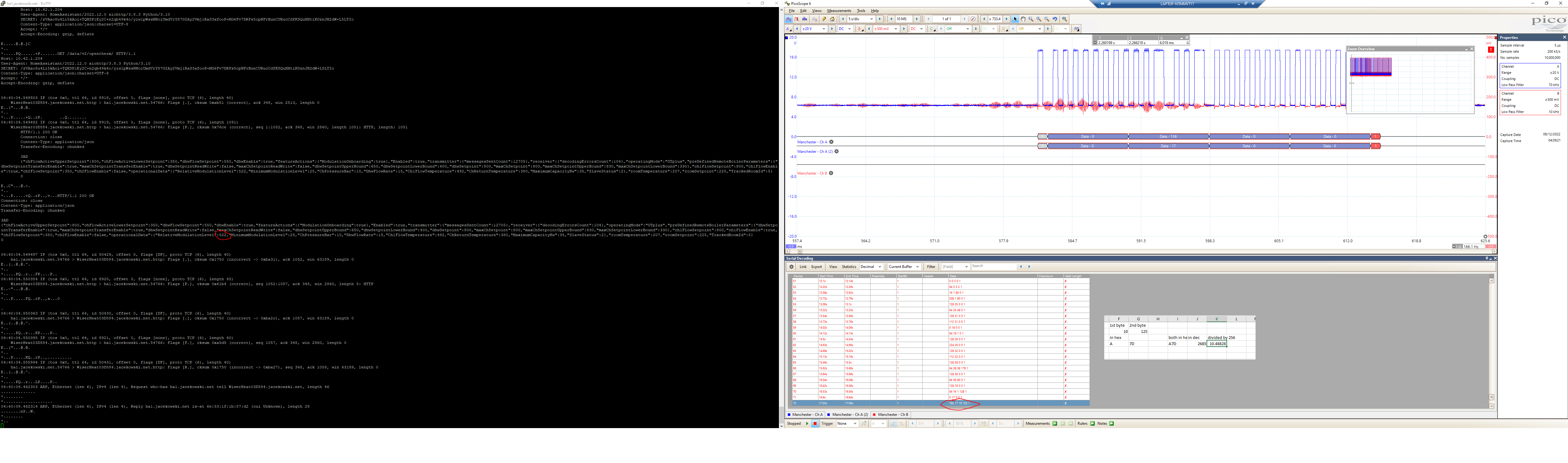Click the Zoom In magnifier

[x=1039, y=19]
